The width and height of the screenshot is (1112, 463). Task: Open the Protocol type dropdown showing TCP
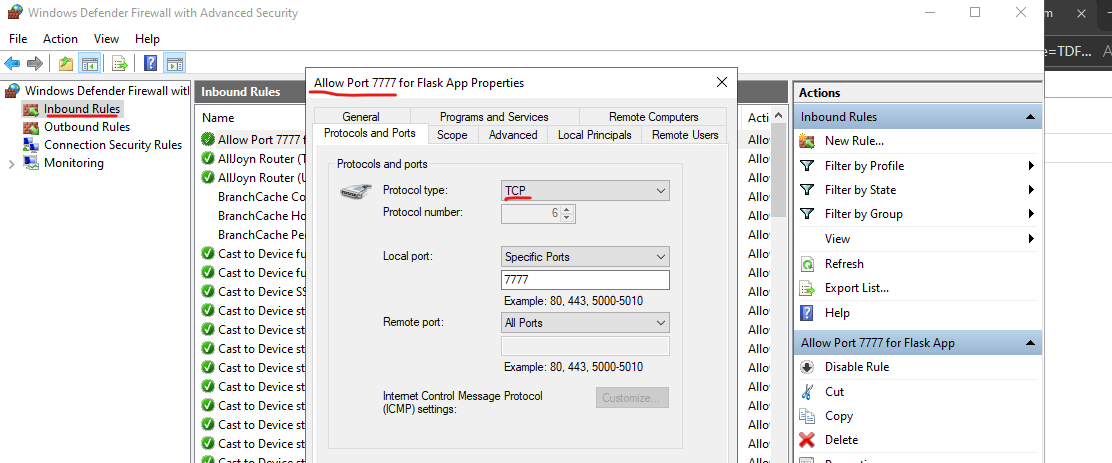585,191
